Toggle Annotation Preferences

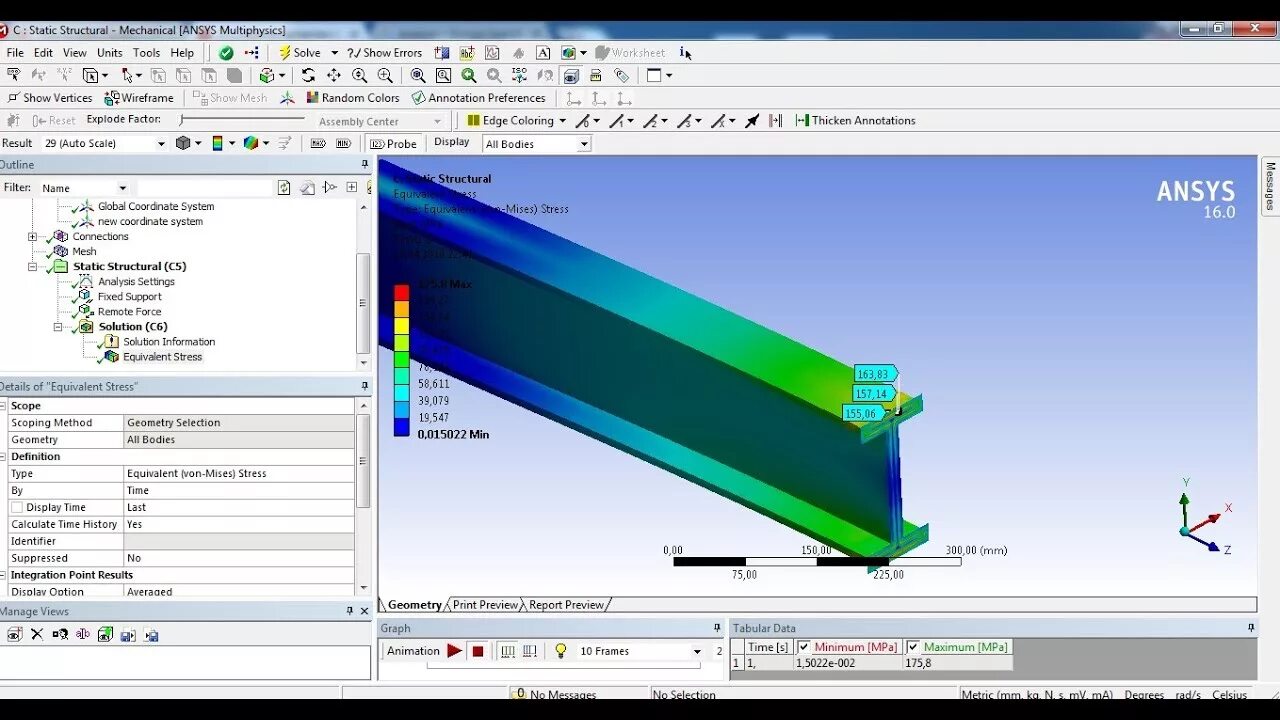[x=479, y=98]
